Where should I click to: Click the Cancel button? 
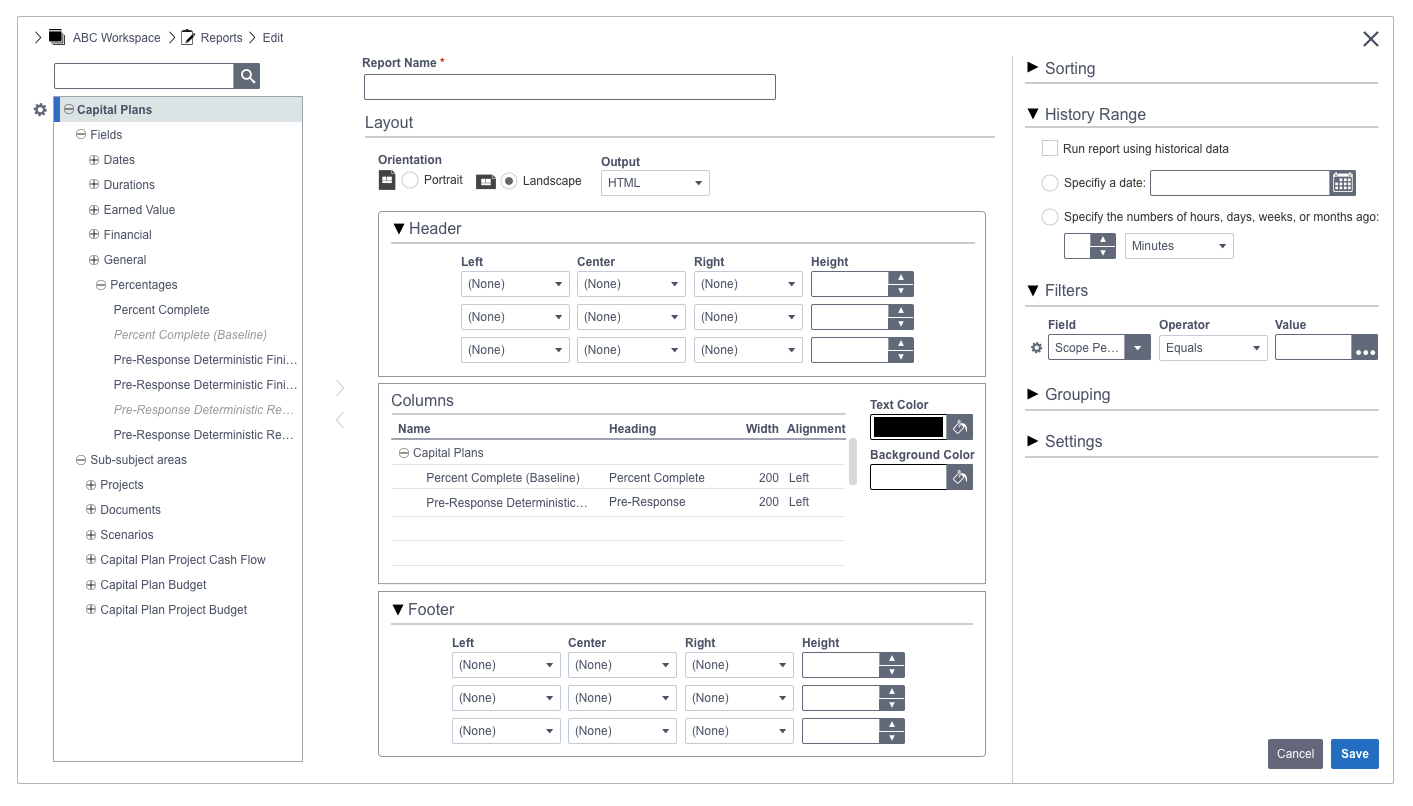point(1295,754)
